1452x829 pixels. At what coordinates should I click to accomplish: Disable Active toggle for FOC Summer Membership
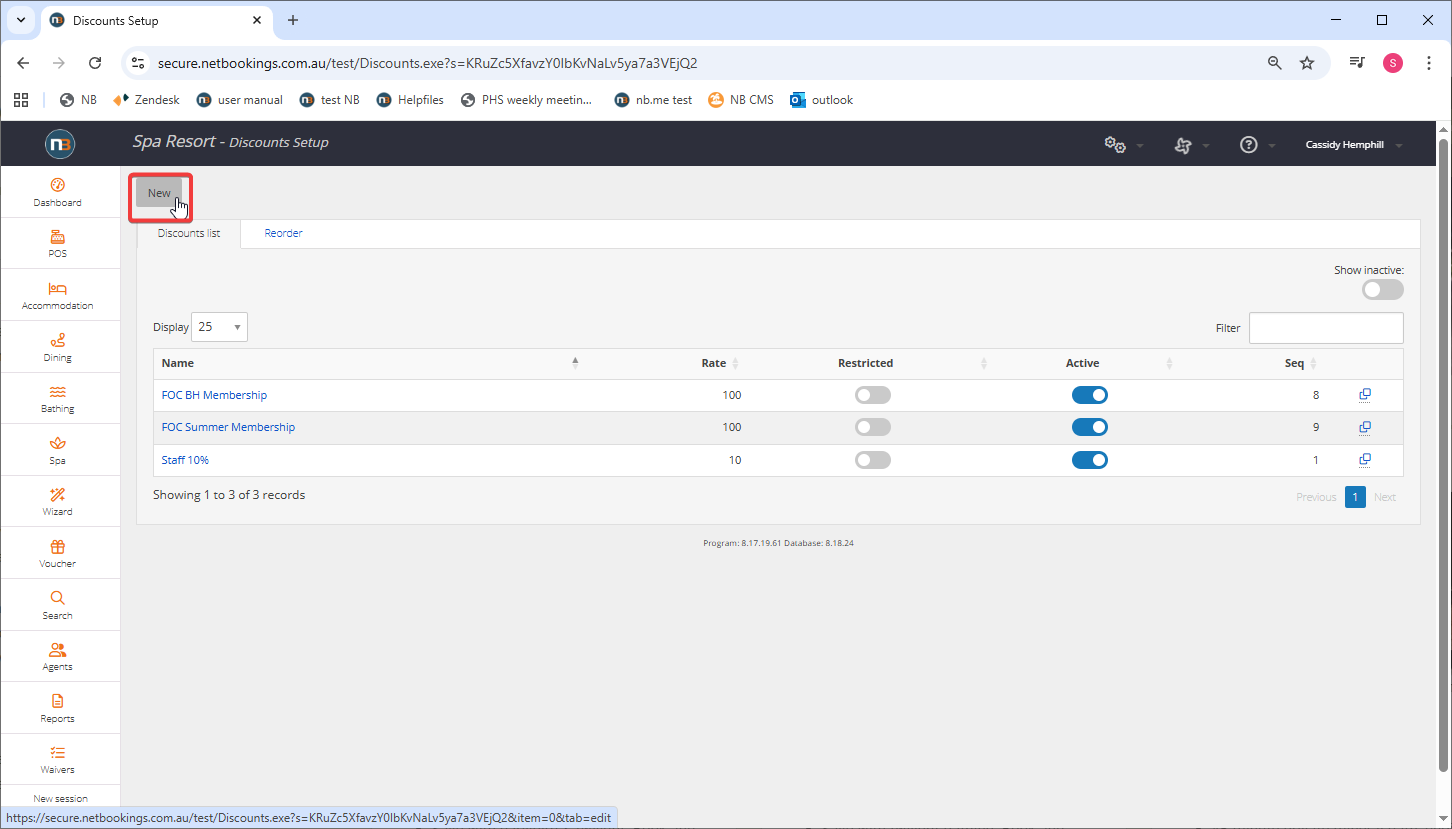pyautogui.click(x=1089, y=427)
